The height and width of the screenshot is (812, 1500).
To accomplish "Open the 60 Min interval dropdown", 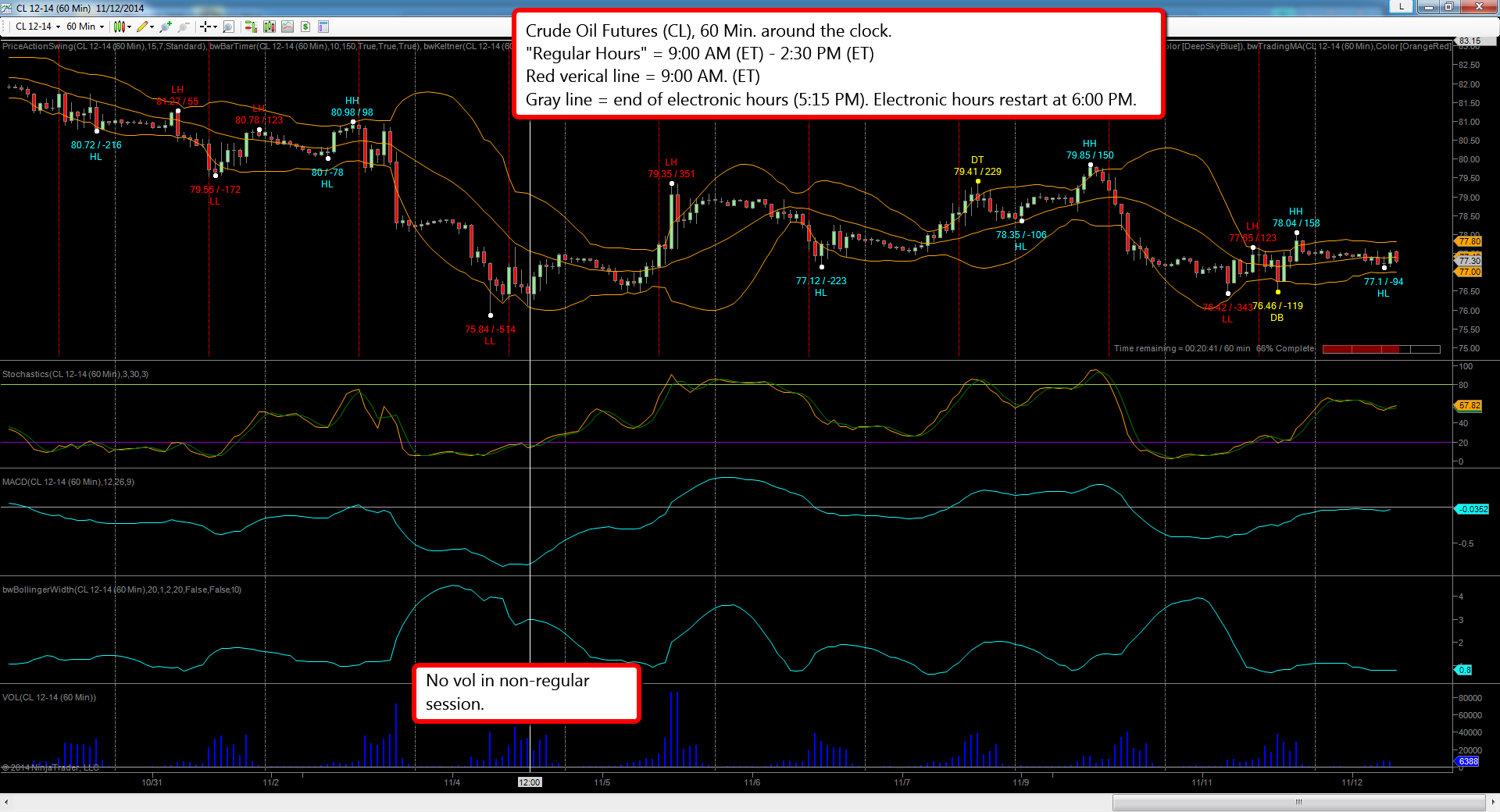I will [x=85, y=27].
